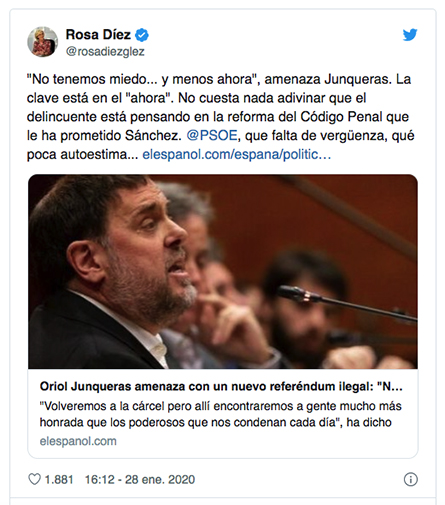
Task: Open the @rosadiezglez handle link
Action: (x=105, y=52)
